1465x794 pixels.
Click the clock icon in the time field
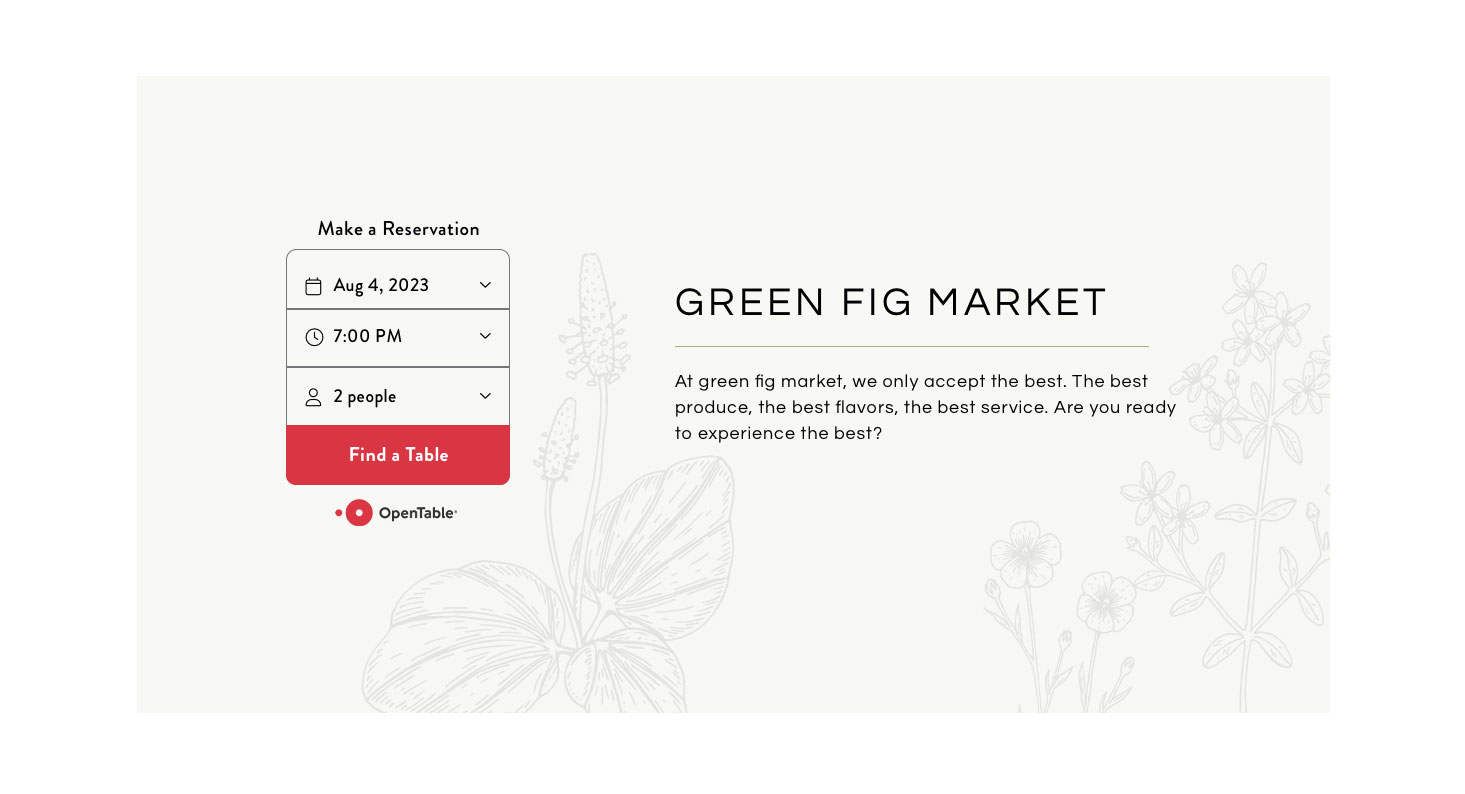(x=314, y=337)
